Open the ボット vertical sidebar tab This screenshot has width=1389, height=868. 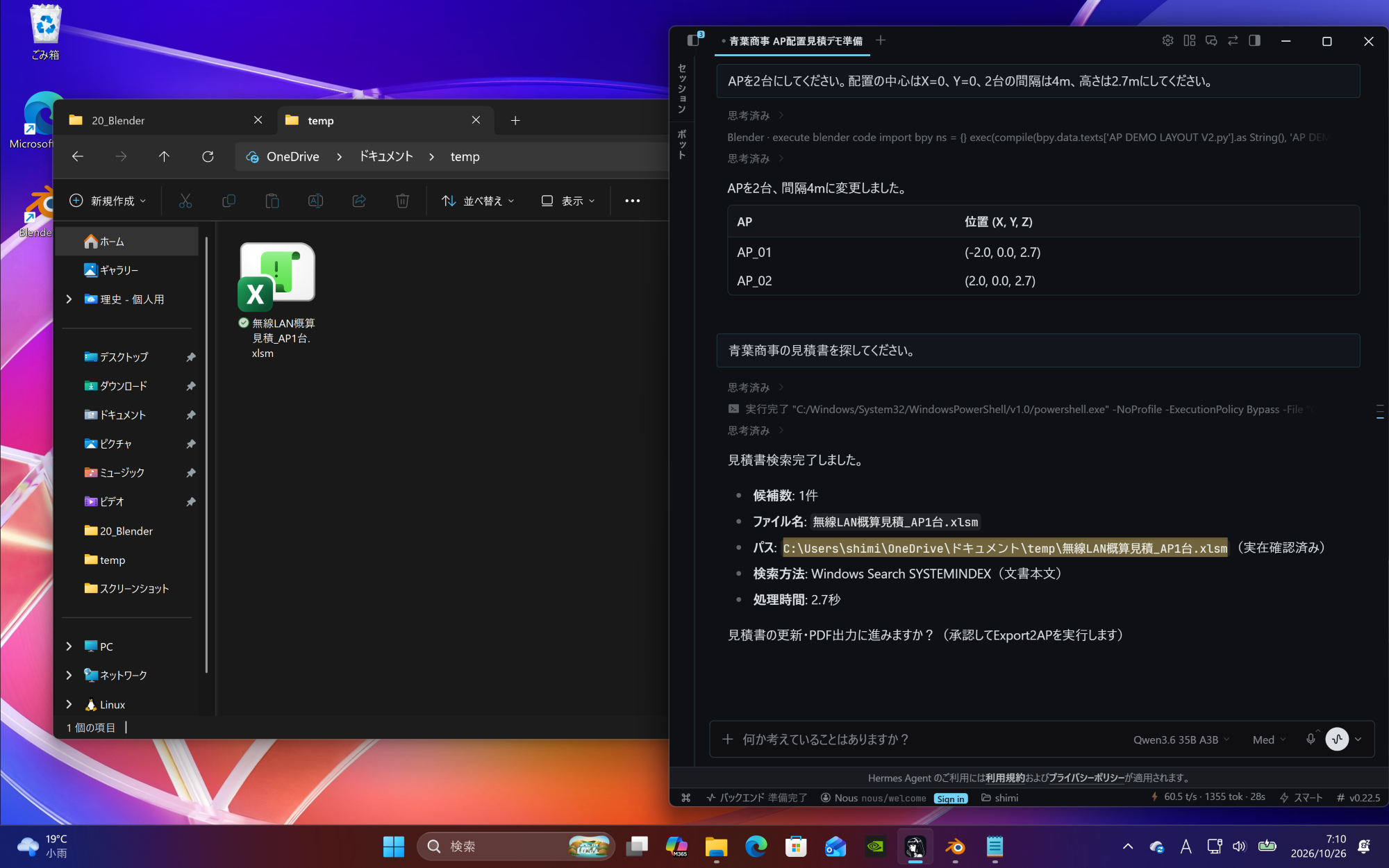point(682,144)
